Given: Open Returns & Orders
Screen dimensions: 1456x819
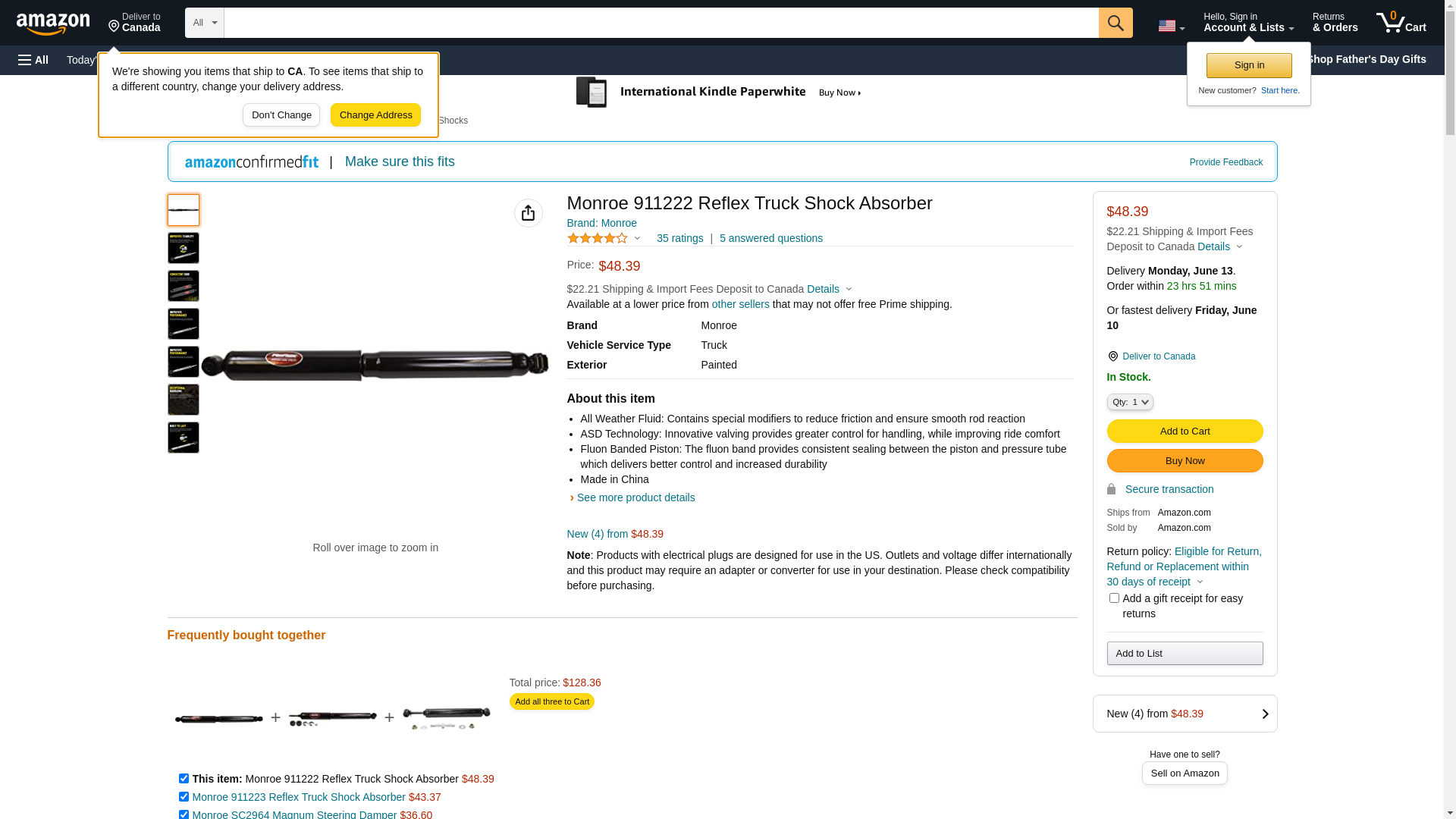Looking at the screenshot, I should pyautogui.click(x=1335, y=23).
